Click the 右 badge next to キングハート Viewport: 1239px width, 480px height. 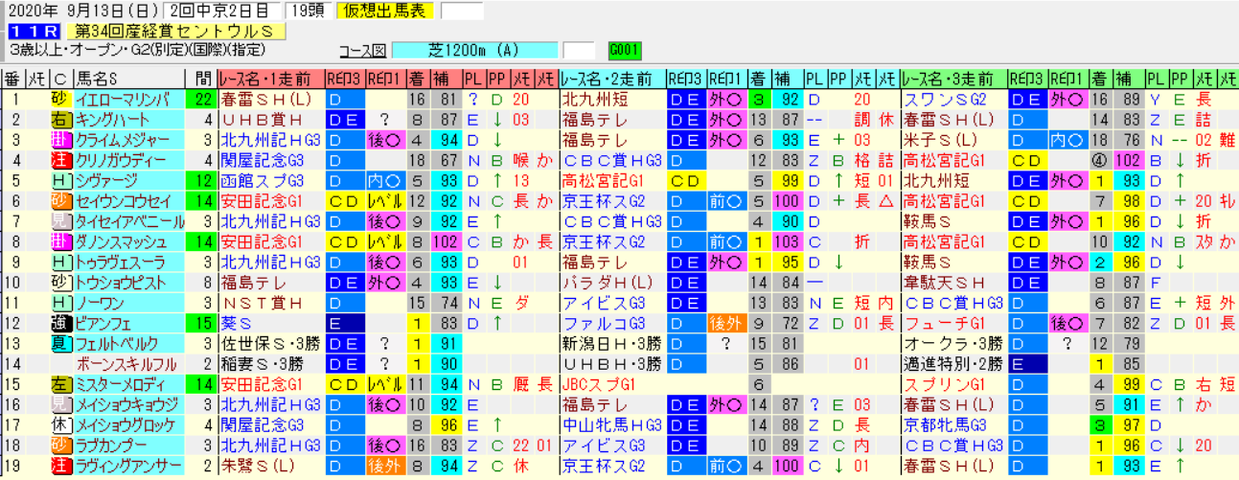click(59, 119)
